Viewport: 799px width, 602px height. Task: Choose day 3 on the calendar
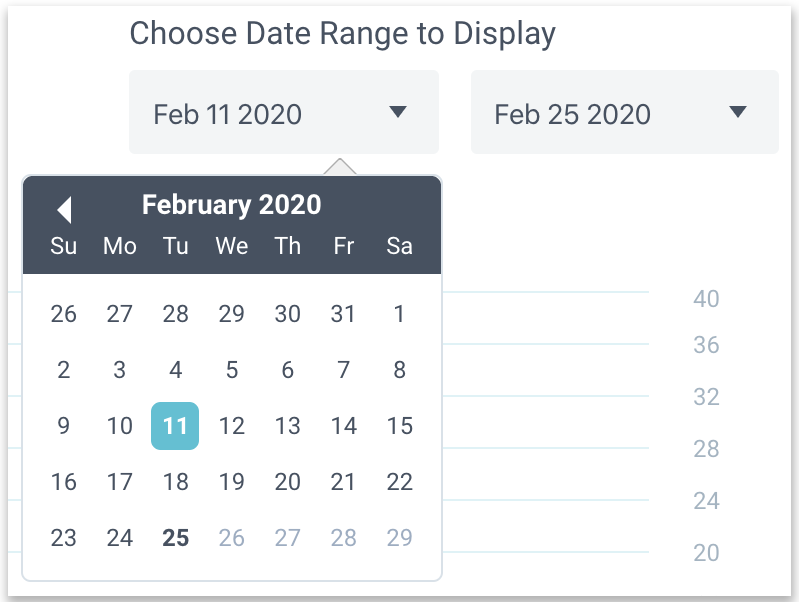point(120,370)
